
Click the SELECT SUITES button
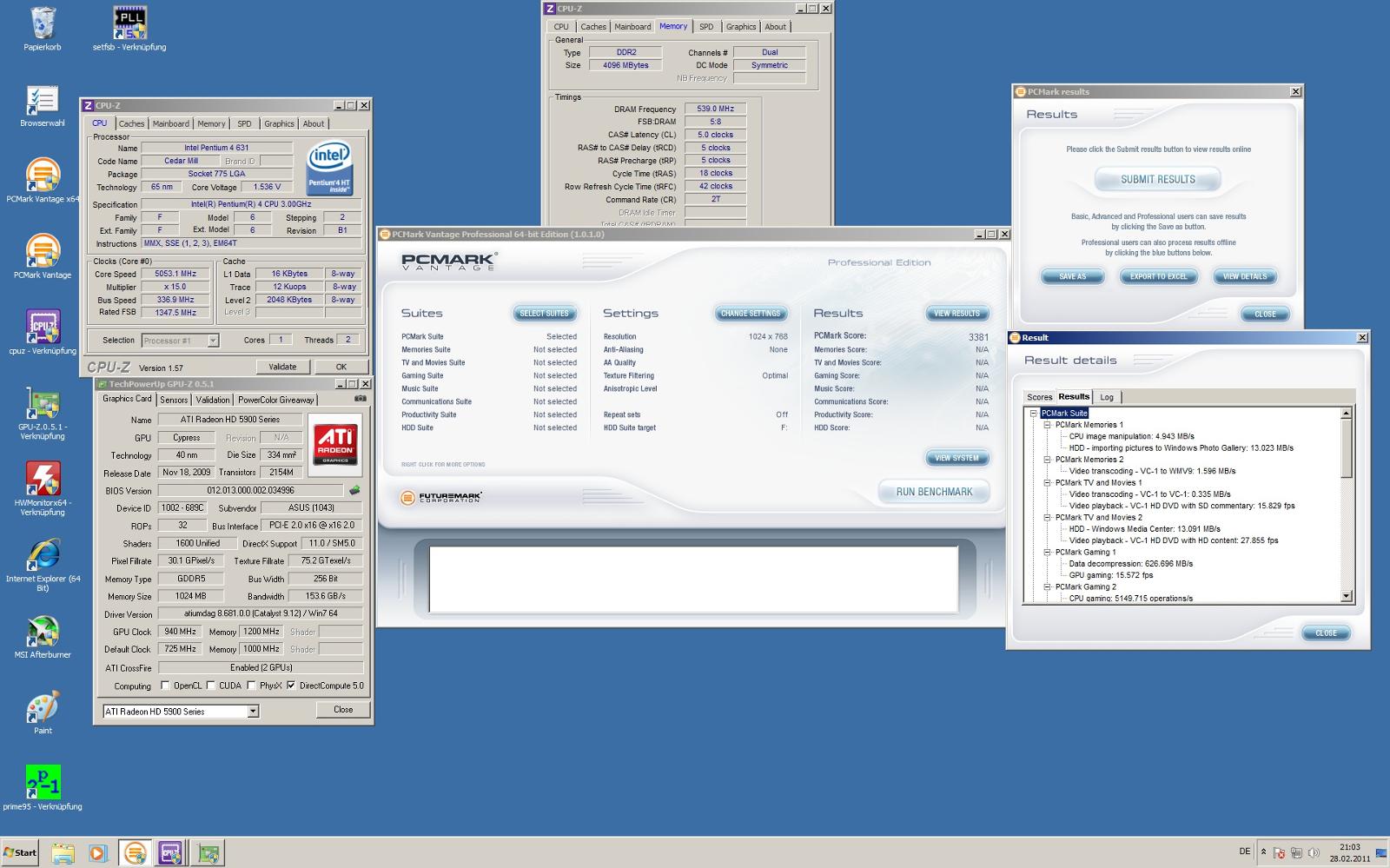coord(544,314)
